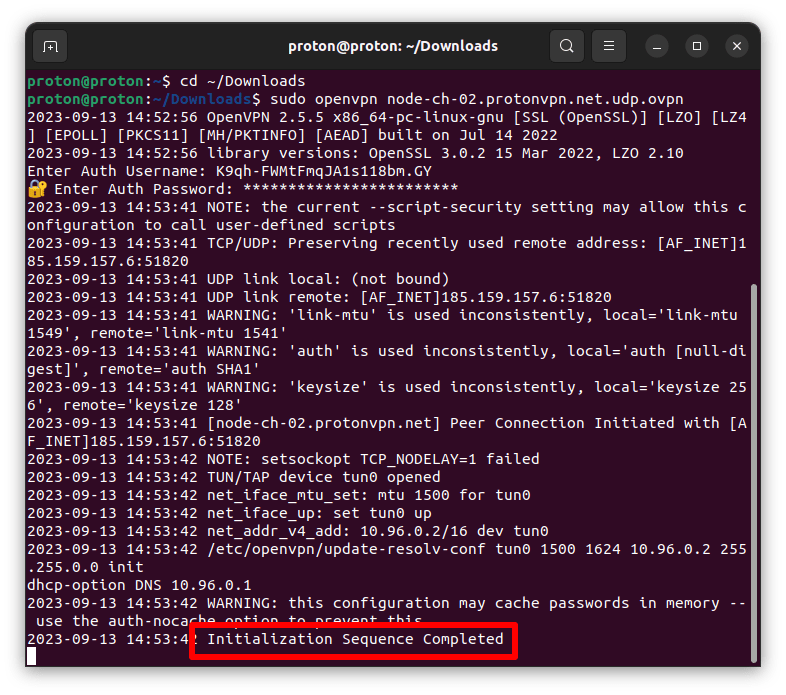Click the update-resolv-conf tun0 line
The image size is (786, 695).
click(386, 558)
